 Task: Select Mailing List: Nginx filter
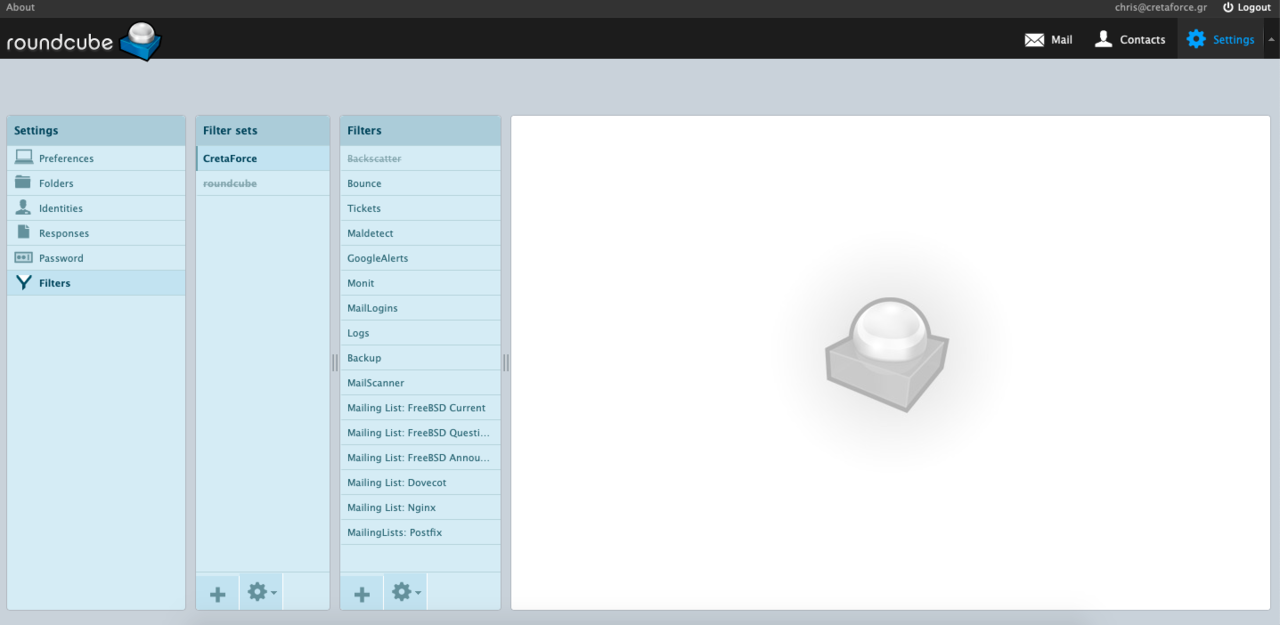pyautogui.click(x=420, y=508)
